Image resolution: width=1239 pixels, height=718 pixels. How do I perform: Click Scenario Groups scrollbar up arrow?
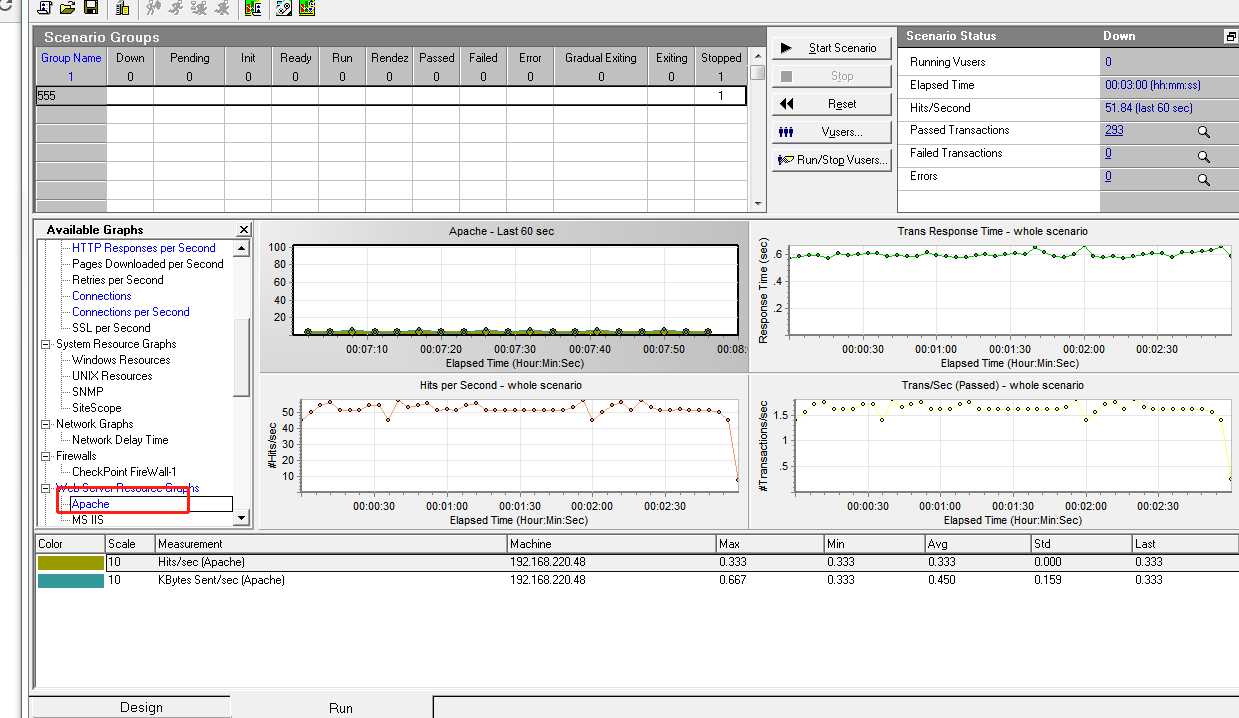[758, 56]
